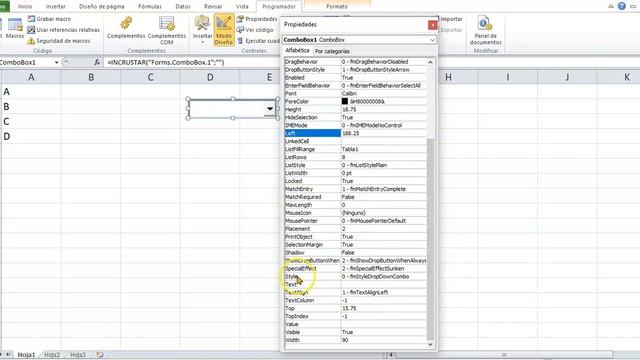Select Hoja2 sheet tab
Viewport: 640px width, 360px height.
pos(52,355)
